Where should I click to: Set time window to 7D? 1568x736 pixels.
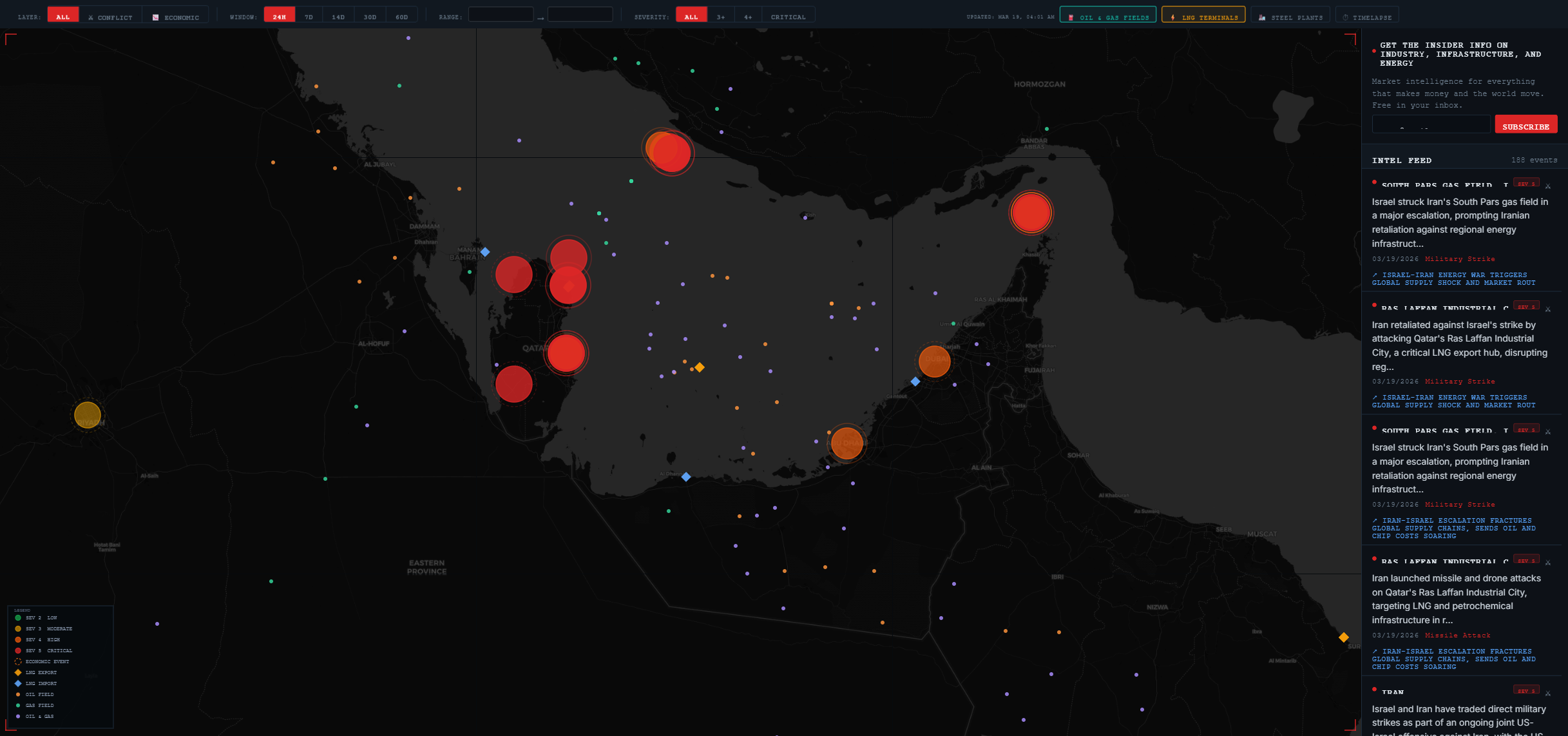pyautogui.click(x=309, y=17)
